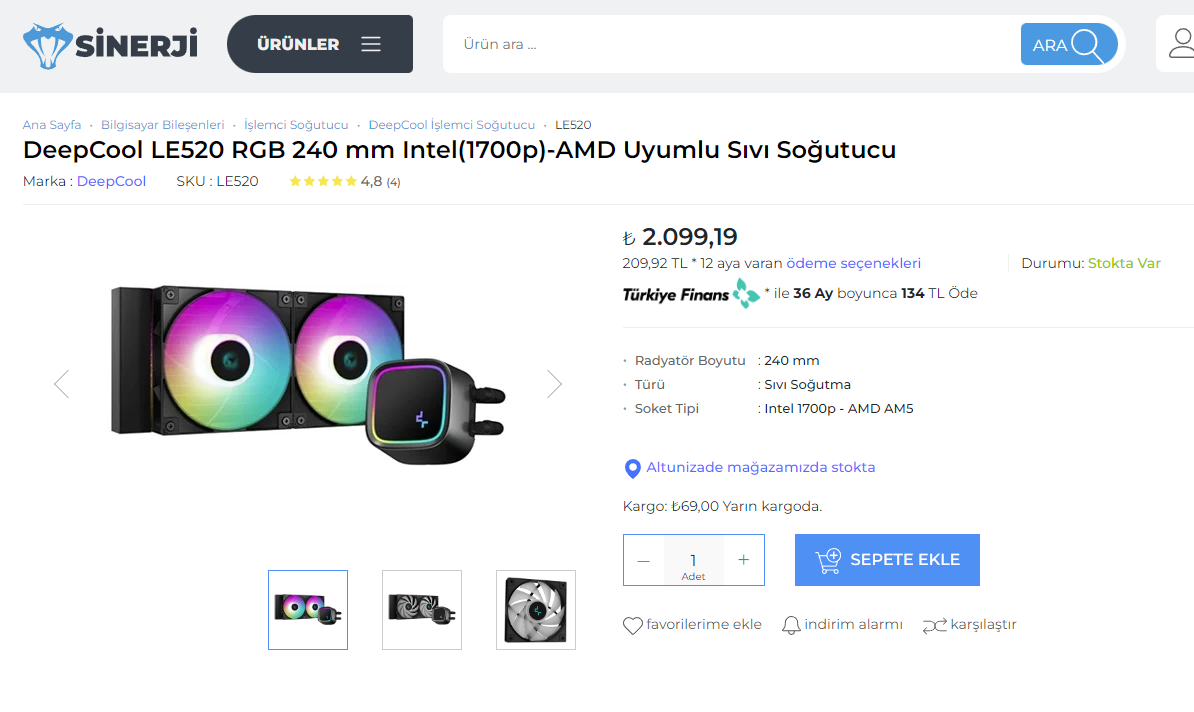
Task: Click the five-star rating
Action: (322, 182)
